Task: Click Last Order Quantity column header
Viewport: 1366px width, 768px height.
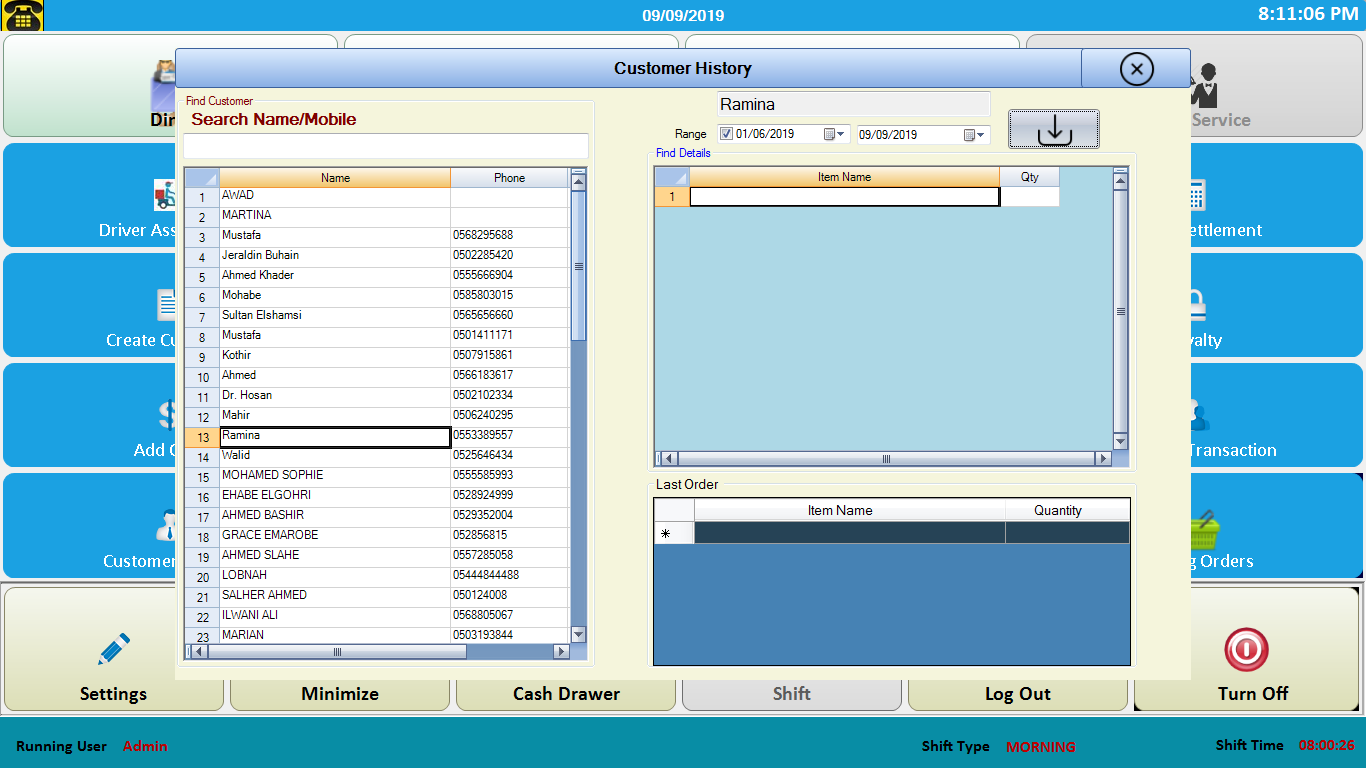Action: (x=1067, y=510)
